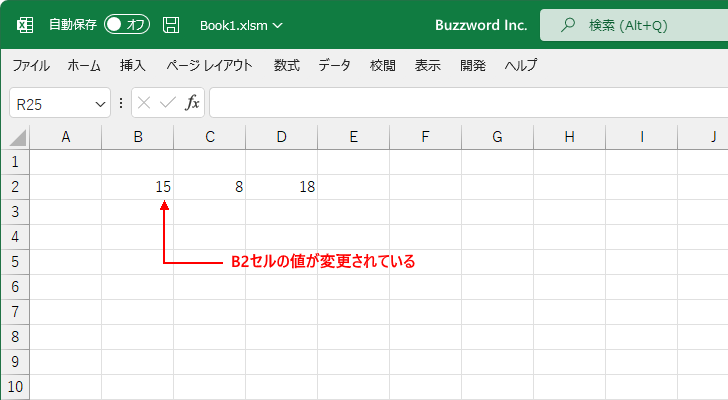Select column E header
728x400 pixels.
[x=354, y=137]
